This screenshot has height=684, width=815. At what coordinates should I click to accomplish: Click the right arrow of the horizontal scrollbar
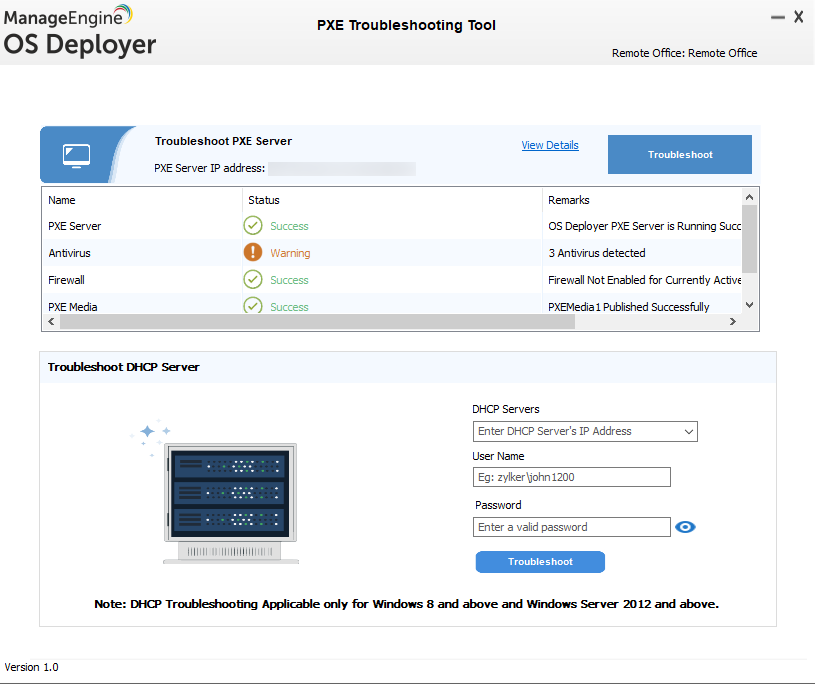coord(733,322)
